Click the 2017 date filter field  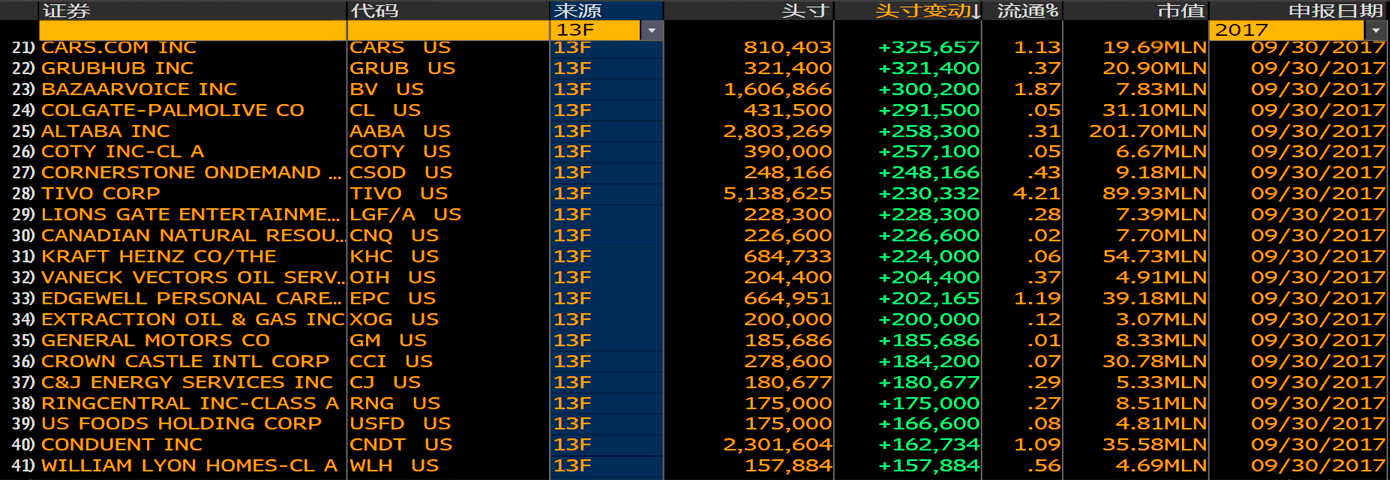[x=1288, y=31]
